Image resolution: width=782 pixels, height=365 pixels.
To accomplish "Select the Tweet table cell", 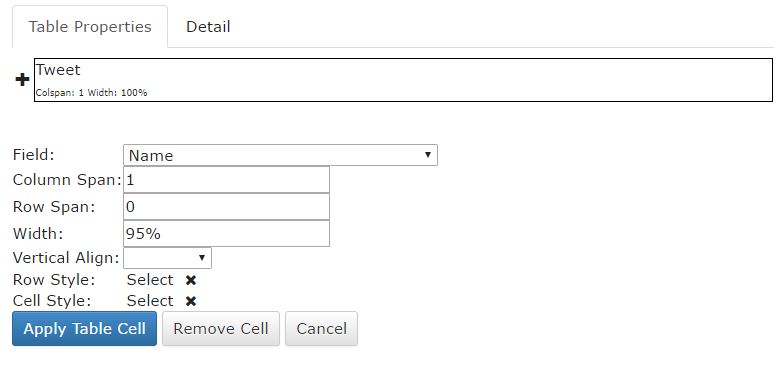I will 403,80.
